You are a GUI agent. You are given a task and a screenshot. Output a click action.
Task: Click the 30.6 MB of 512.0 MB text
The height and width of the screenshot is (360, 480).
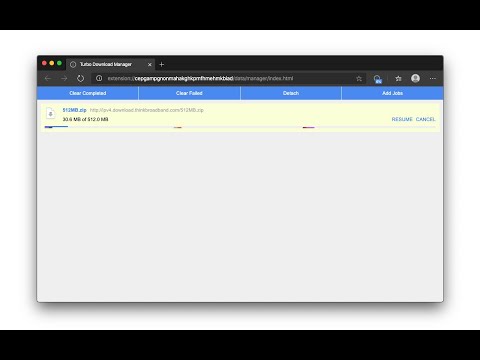(85, 119)
